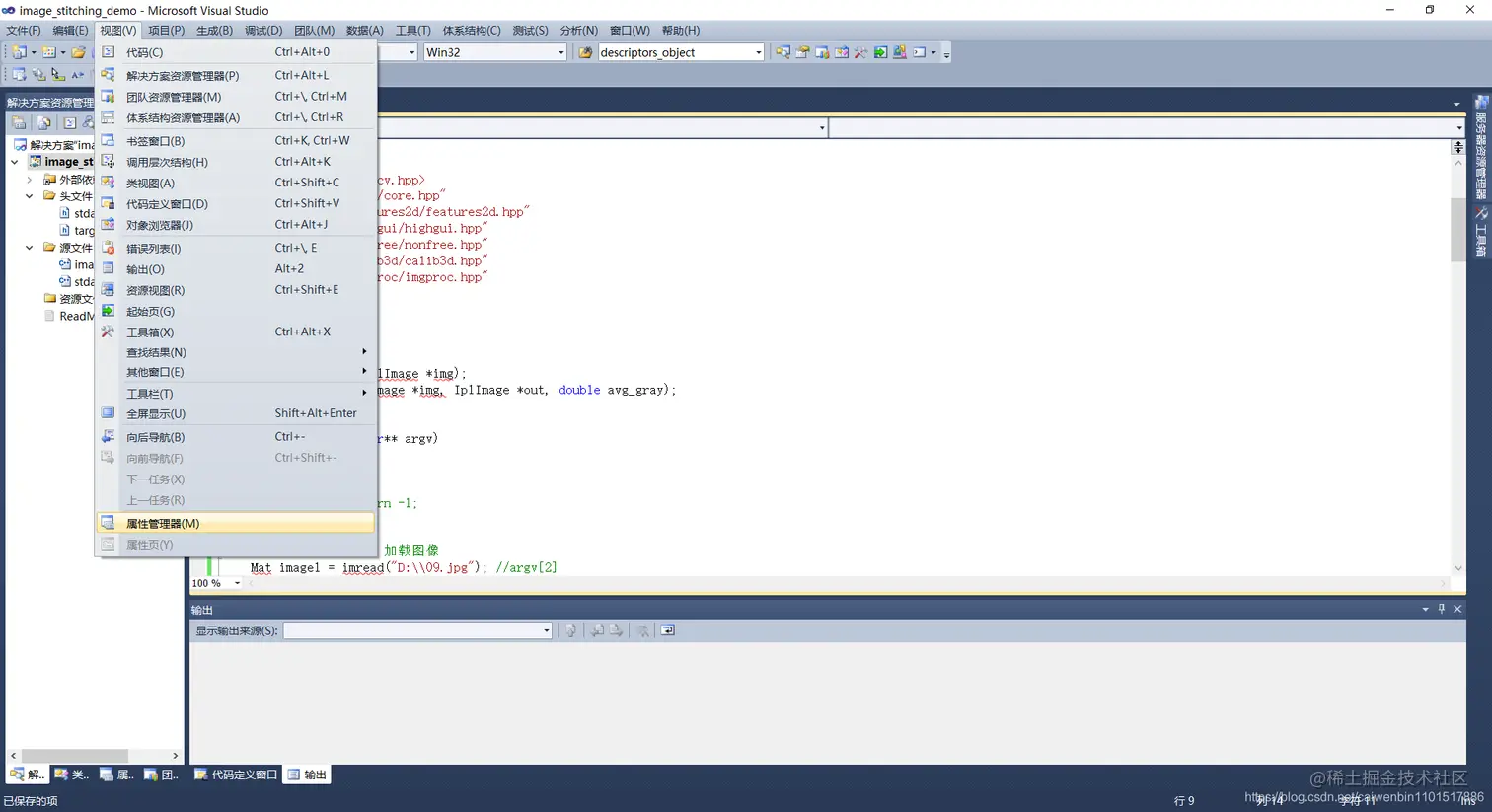
Task: Open Solution Explorer via main toolbar icon
Action: [783, 52]
